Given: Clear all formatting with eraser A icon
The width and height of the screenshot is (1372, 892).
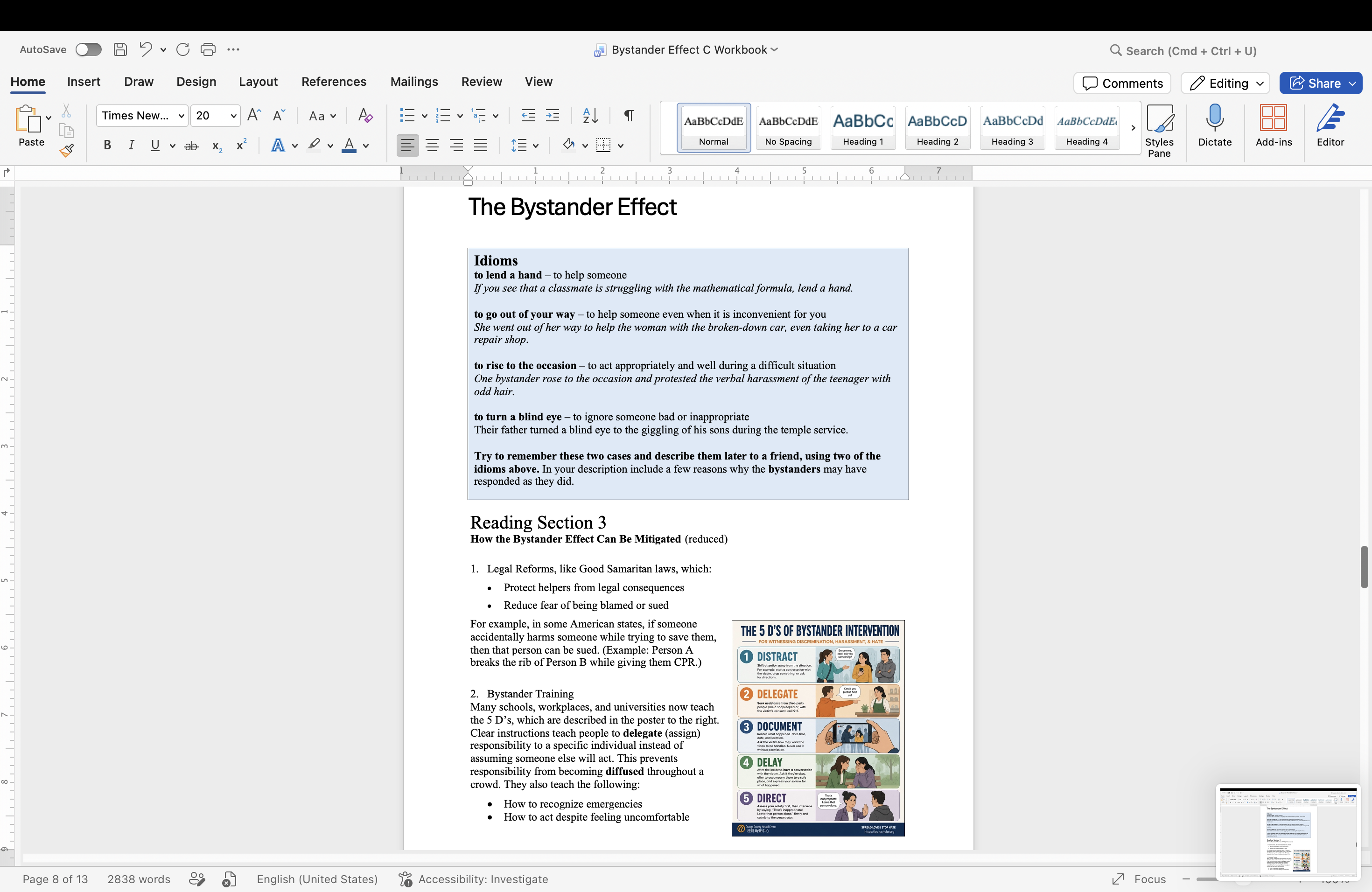Looking at the screenshot, I should tap(365, 115).
